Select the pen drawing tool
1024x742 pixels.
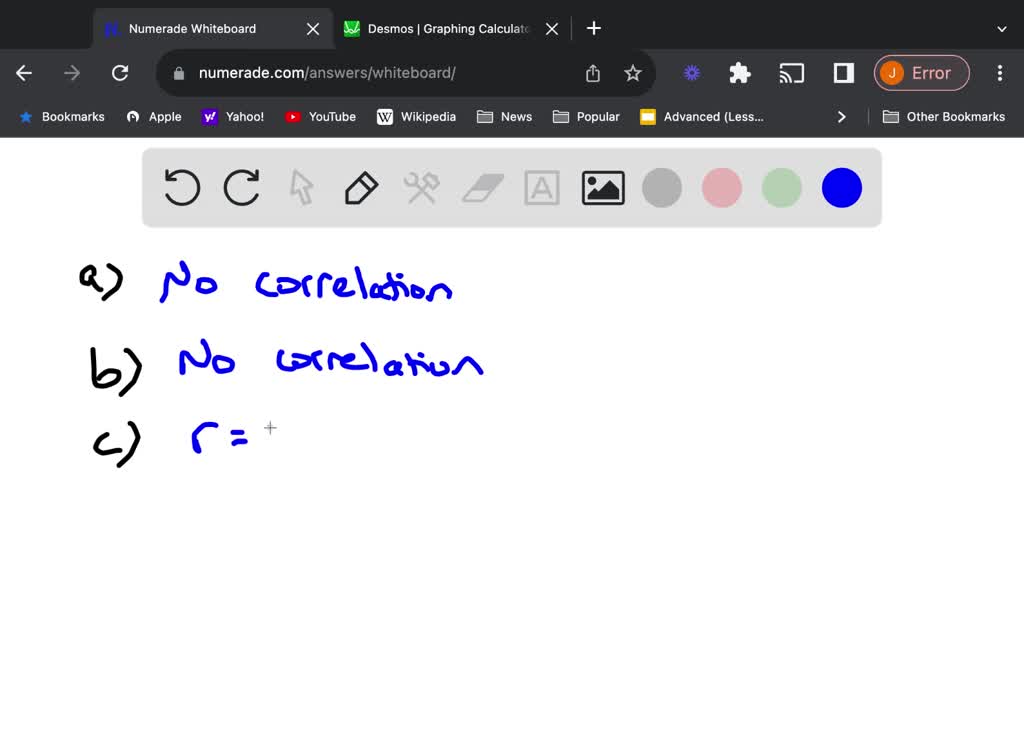(x=361, y=188)
